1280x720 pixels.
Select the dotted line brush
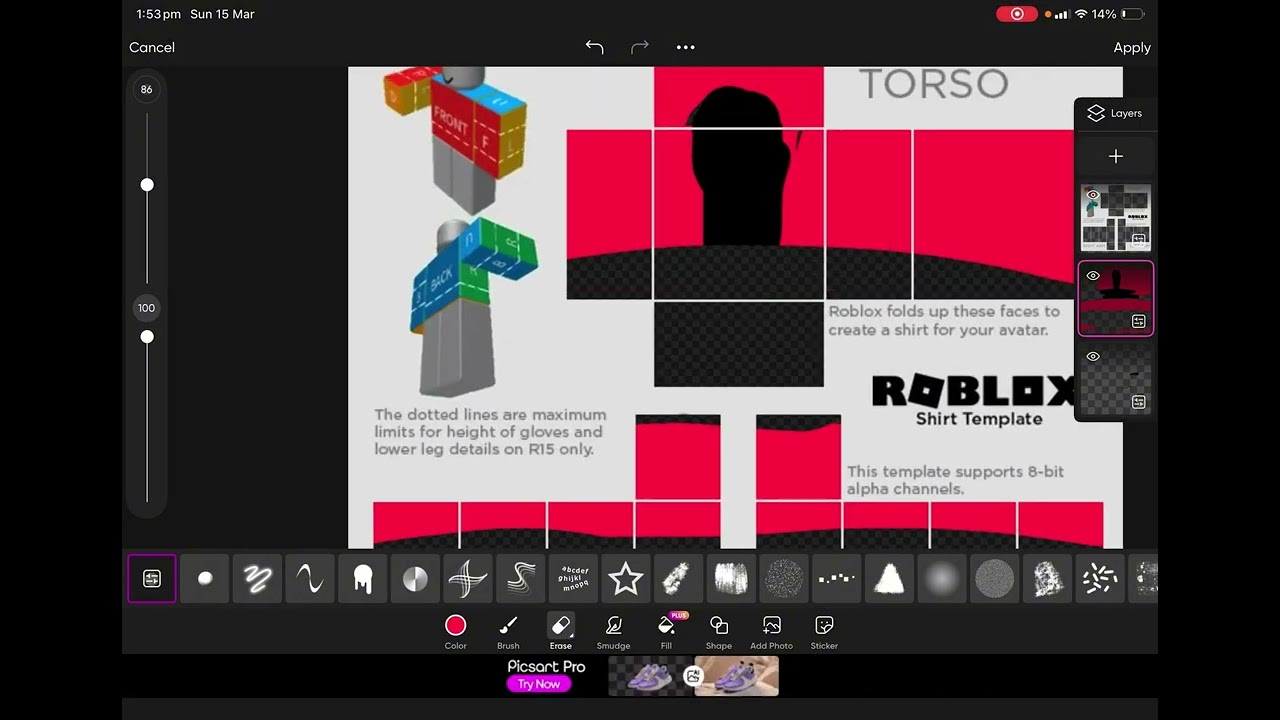(836, 578)
